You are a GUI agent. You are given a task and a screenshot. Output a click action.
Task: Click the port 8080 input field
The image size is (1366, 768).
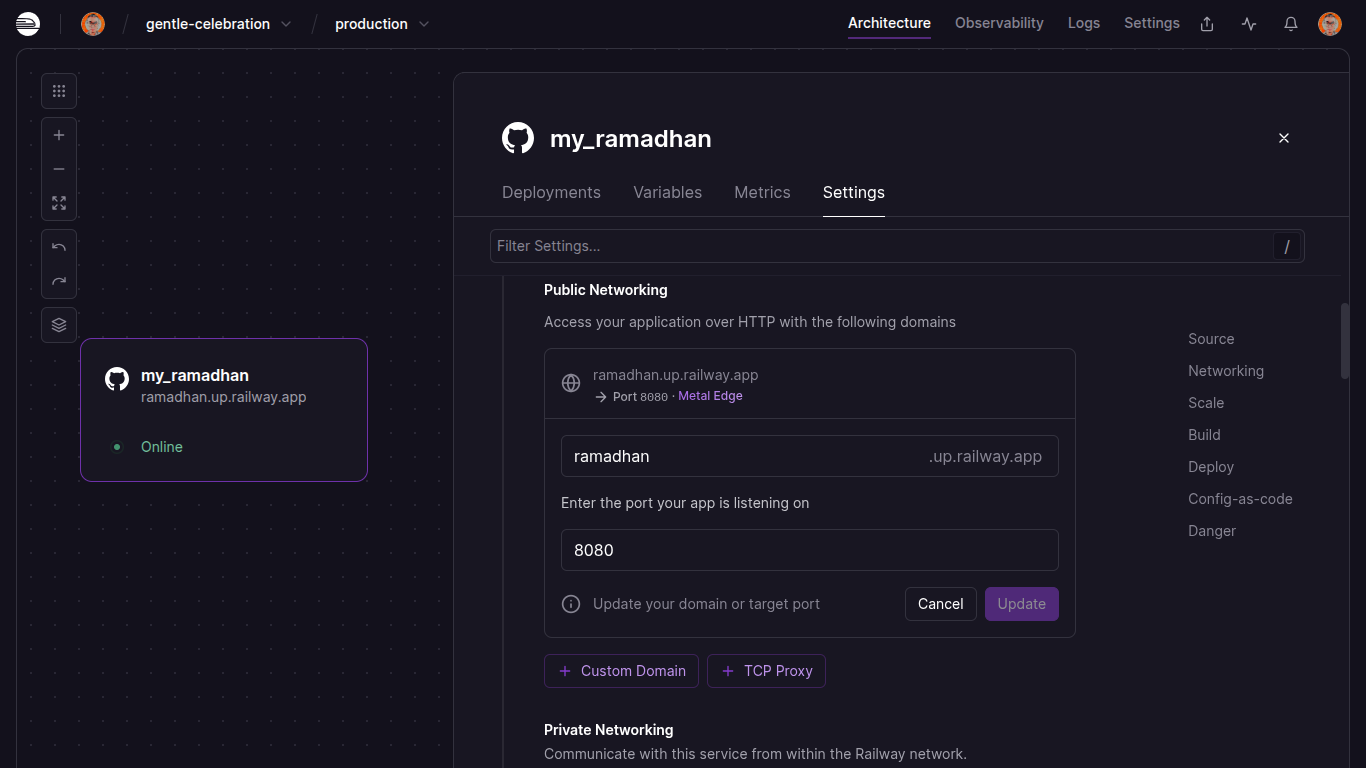click(x=810, y=550)
